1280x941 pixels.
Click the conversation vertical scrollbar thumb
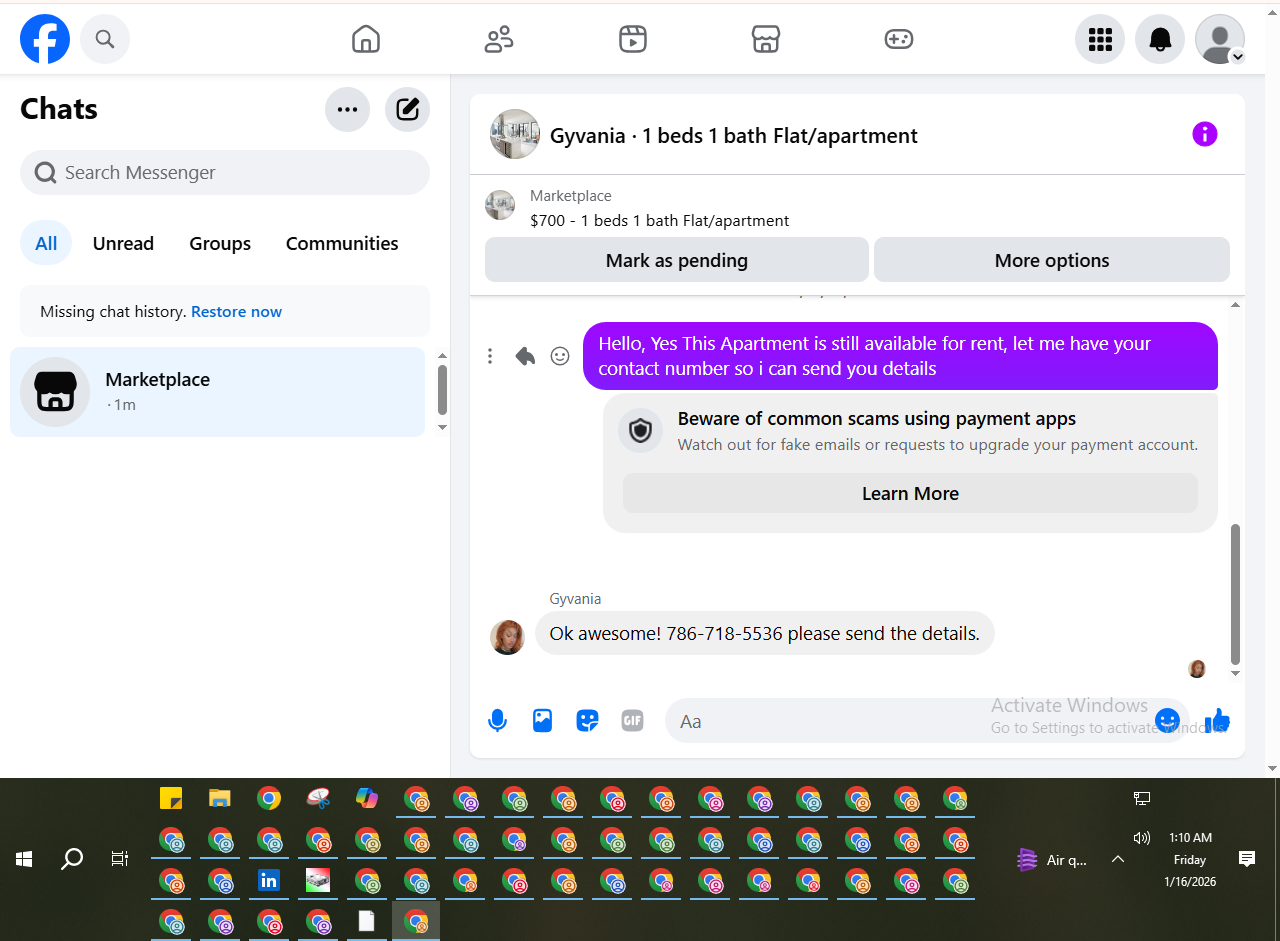point(1235,594)
